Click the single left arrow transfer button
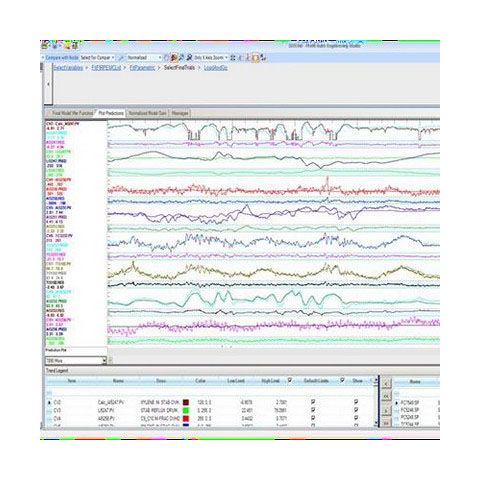This screenshot has width=480, height=480. pos(386,384)
